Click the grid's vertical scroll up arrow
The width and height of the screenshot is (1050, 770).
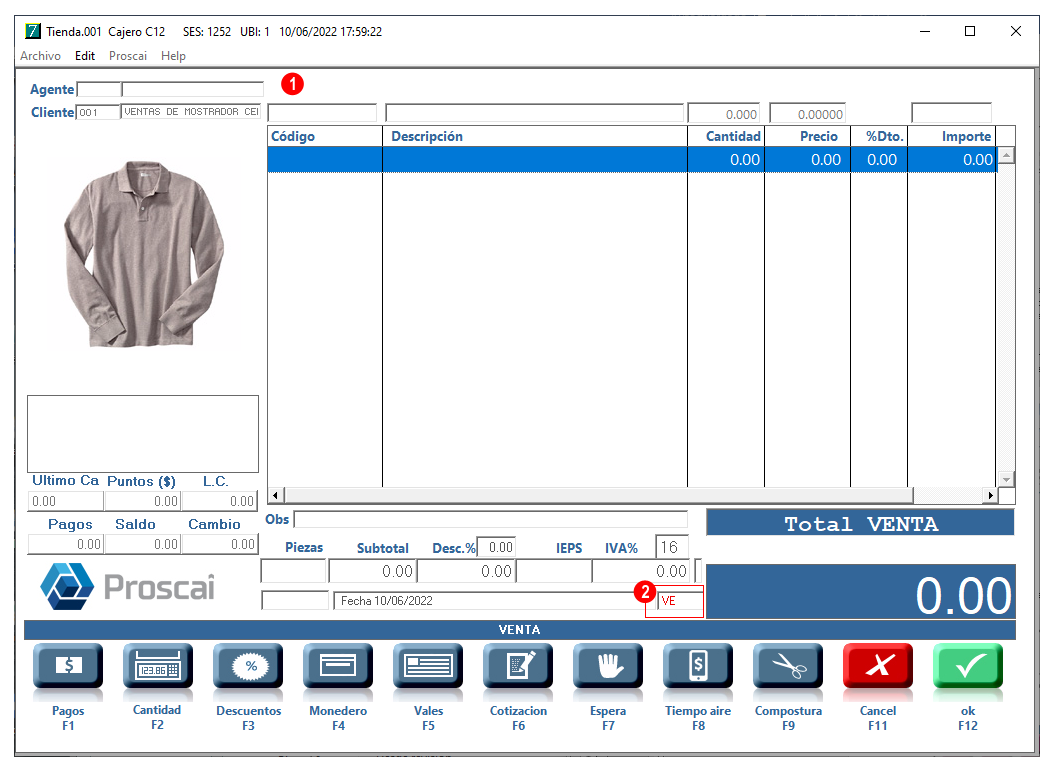click(1006, 155)
